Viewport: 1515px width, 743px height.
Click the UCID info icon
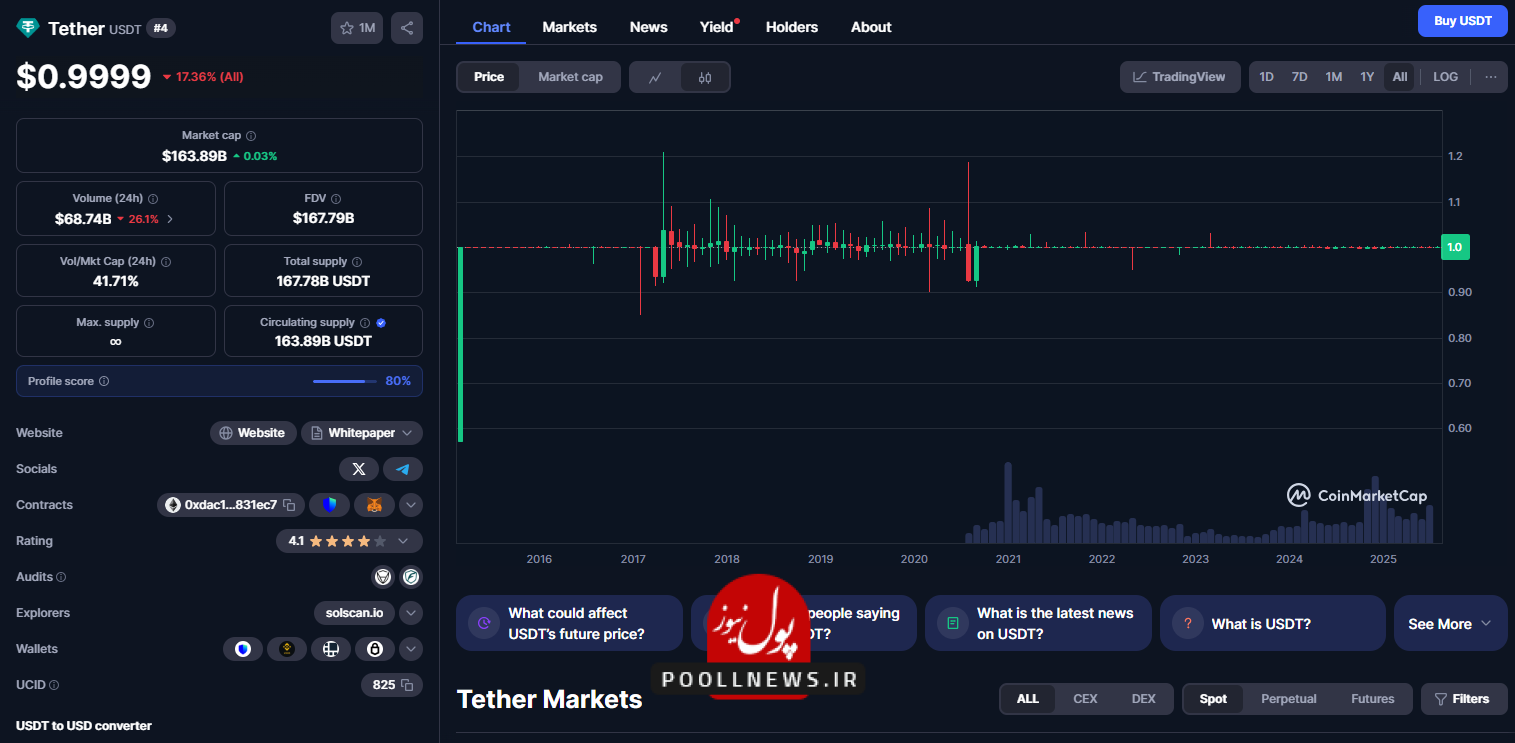click(54, 685)
